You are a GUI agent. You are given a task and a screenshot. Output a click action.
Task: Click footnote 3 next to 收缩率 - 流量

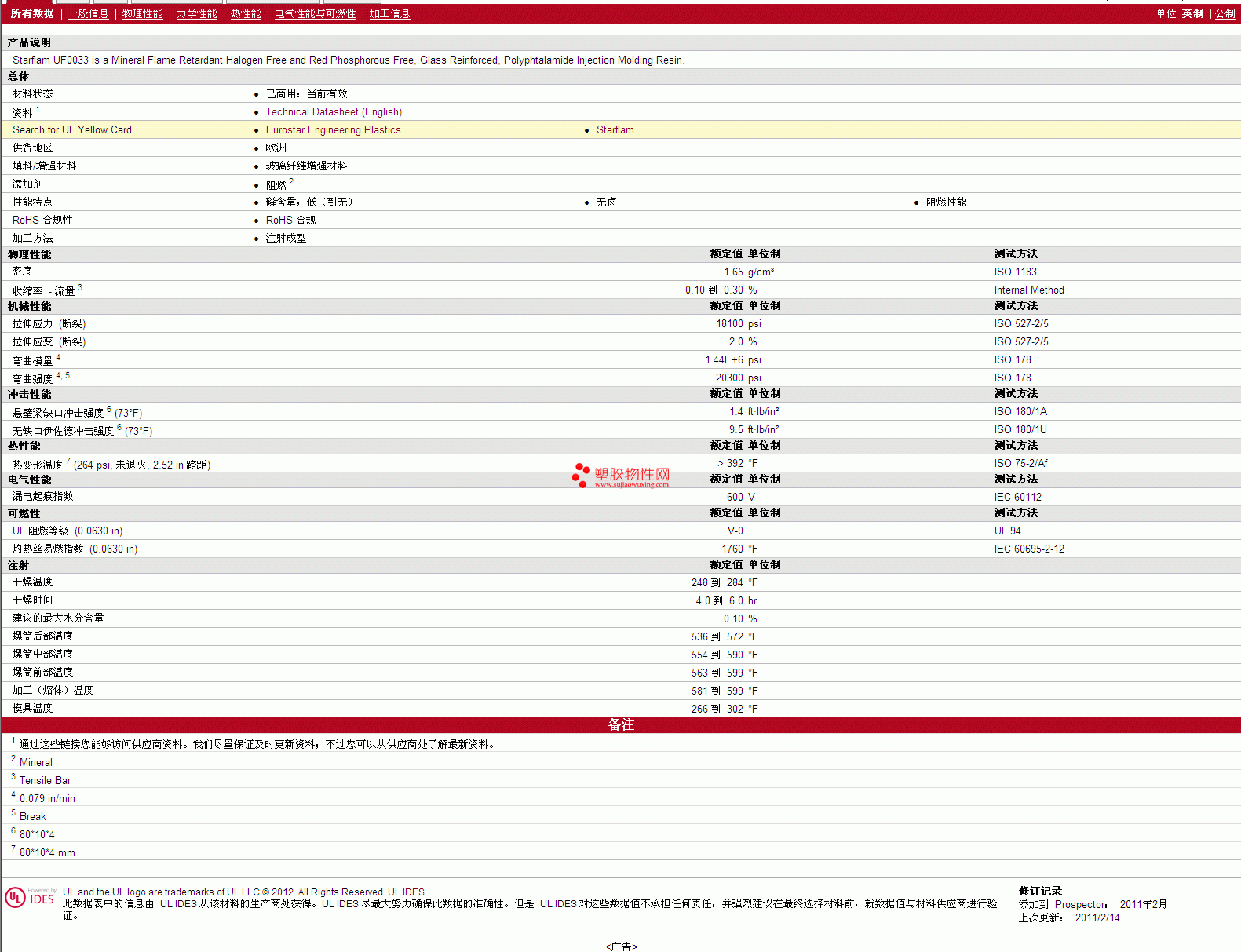80,288
